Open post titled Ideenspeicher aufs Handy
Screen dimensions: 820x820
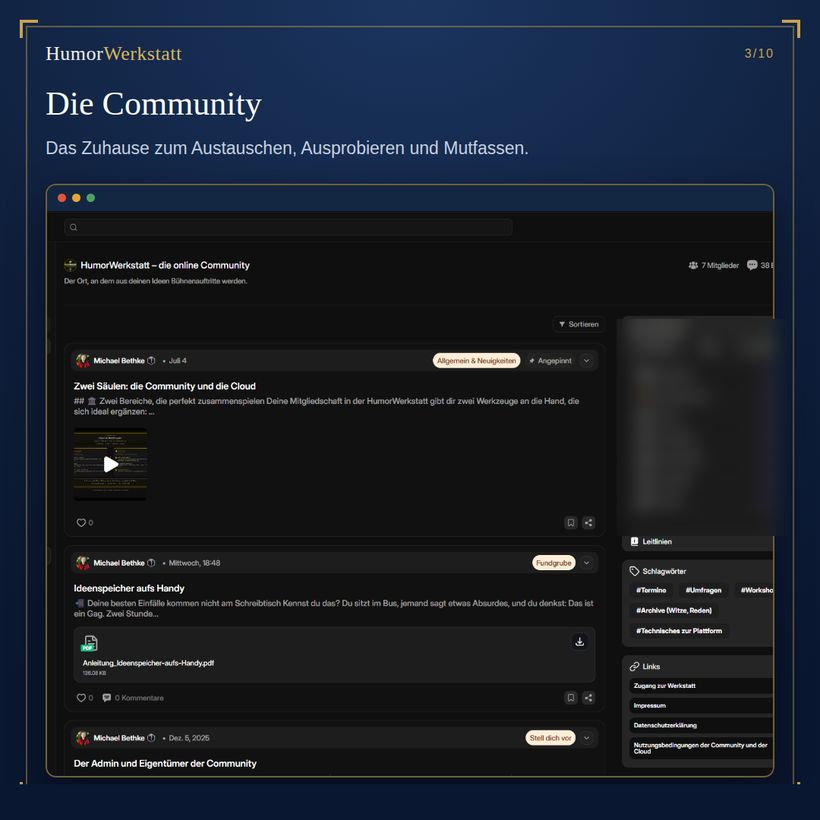tap(129, 588)
